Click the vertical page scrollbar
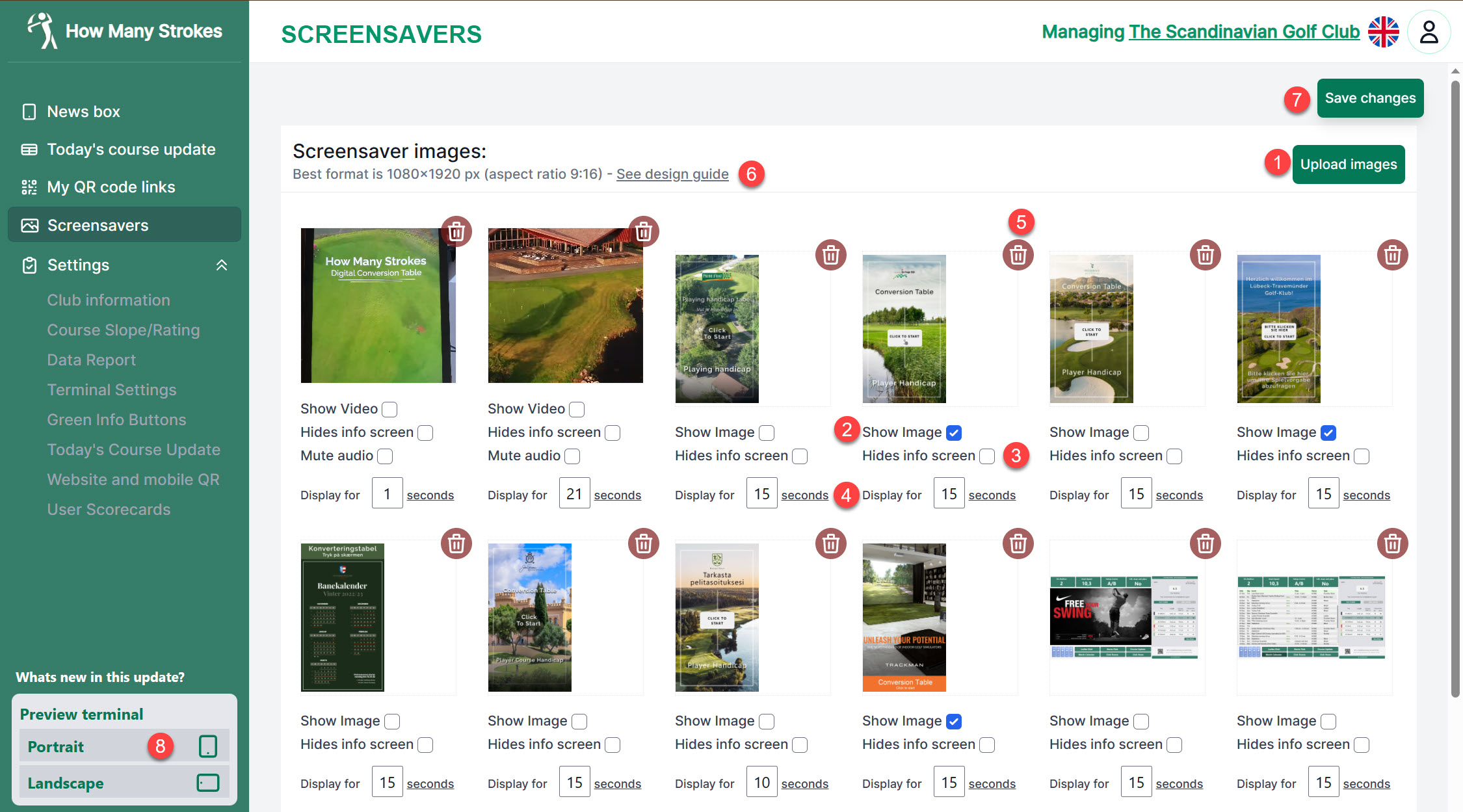1463x812 pixels. (1456, 390)
